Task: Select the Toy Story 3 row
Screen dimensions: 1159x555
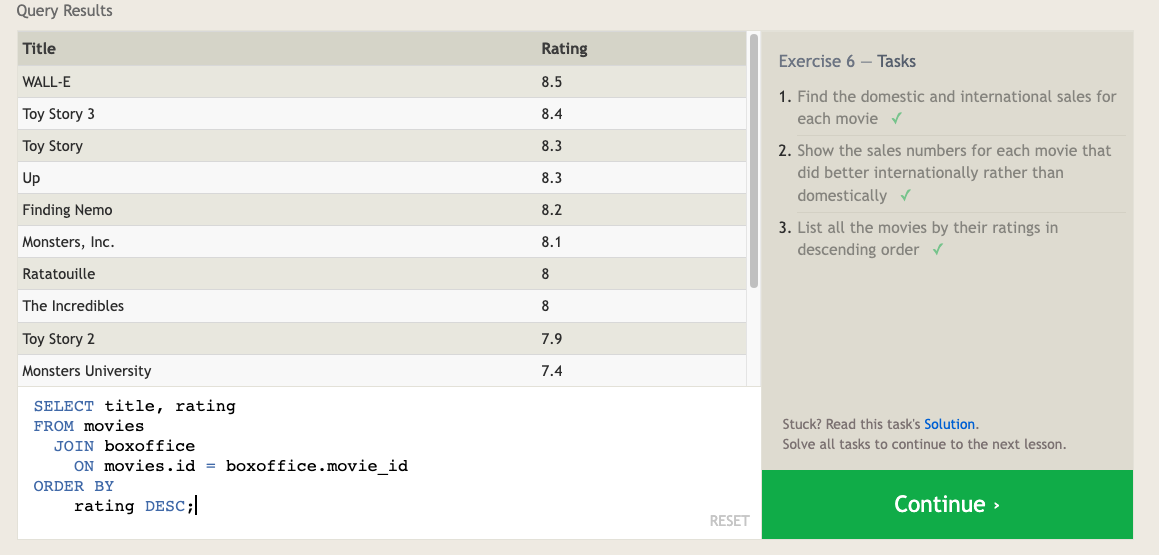Action: [381, 114]
